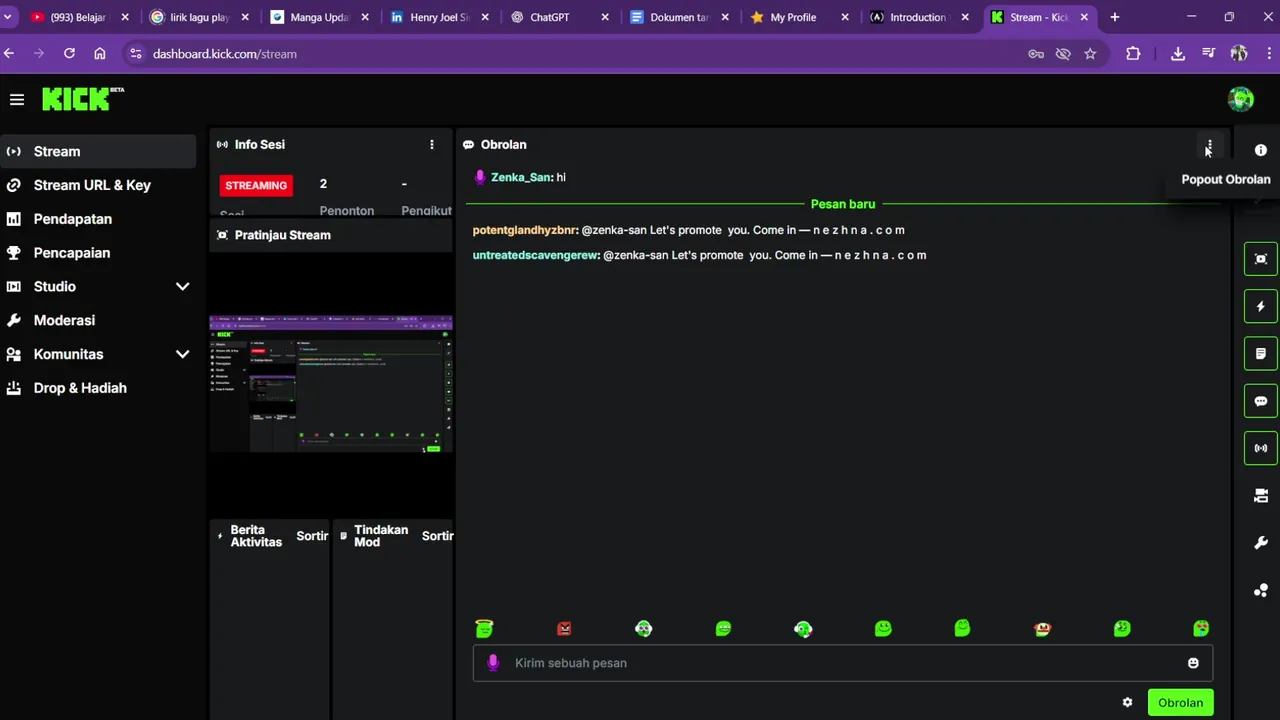This screenshot has height=720, width=1280.
Task: Sort the Berita Aktivitas feed
Action: click(312, 536)
